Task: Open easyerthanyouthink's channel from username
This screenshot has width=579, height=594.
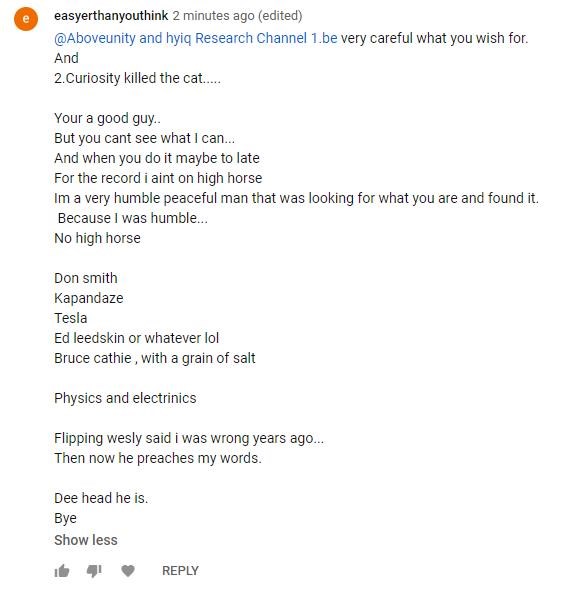Action: (111, 16)
